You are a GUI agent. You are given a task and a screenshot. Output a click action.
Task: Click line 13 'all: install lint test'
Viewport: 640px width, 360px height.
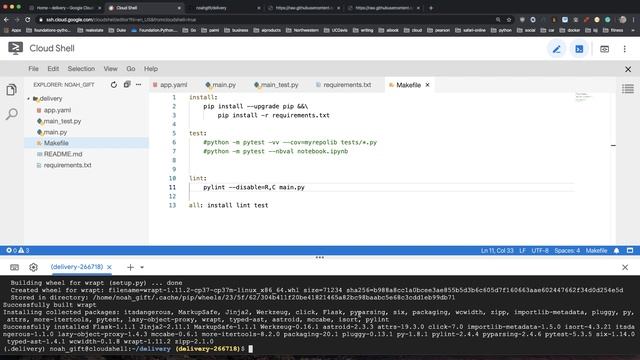[229, 205]
